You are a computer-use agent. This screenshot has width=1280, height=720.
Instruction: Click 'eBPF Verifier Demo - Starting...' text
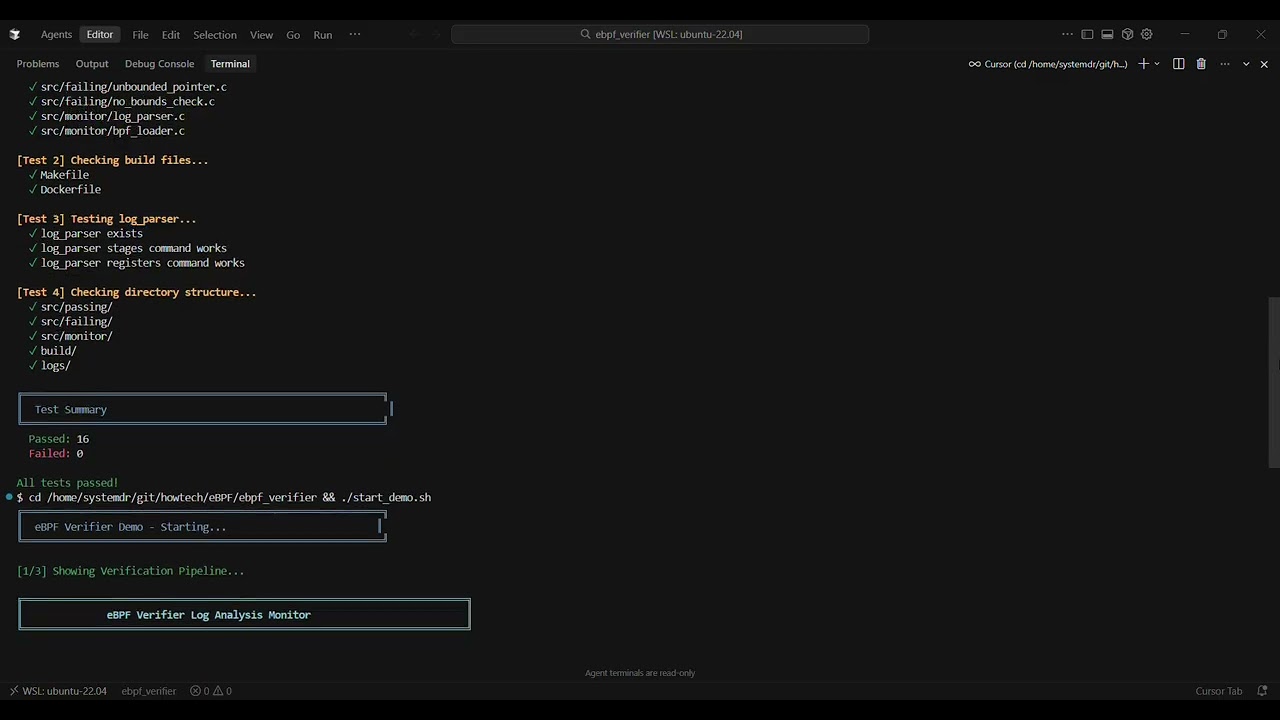pyautogui.click(x=130, y=527)
